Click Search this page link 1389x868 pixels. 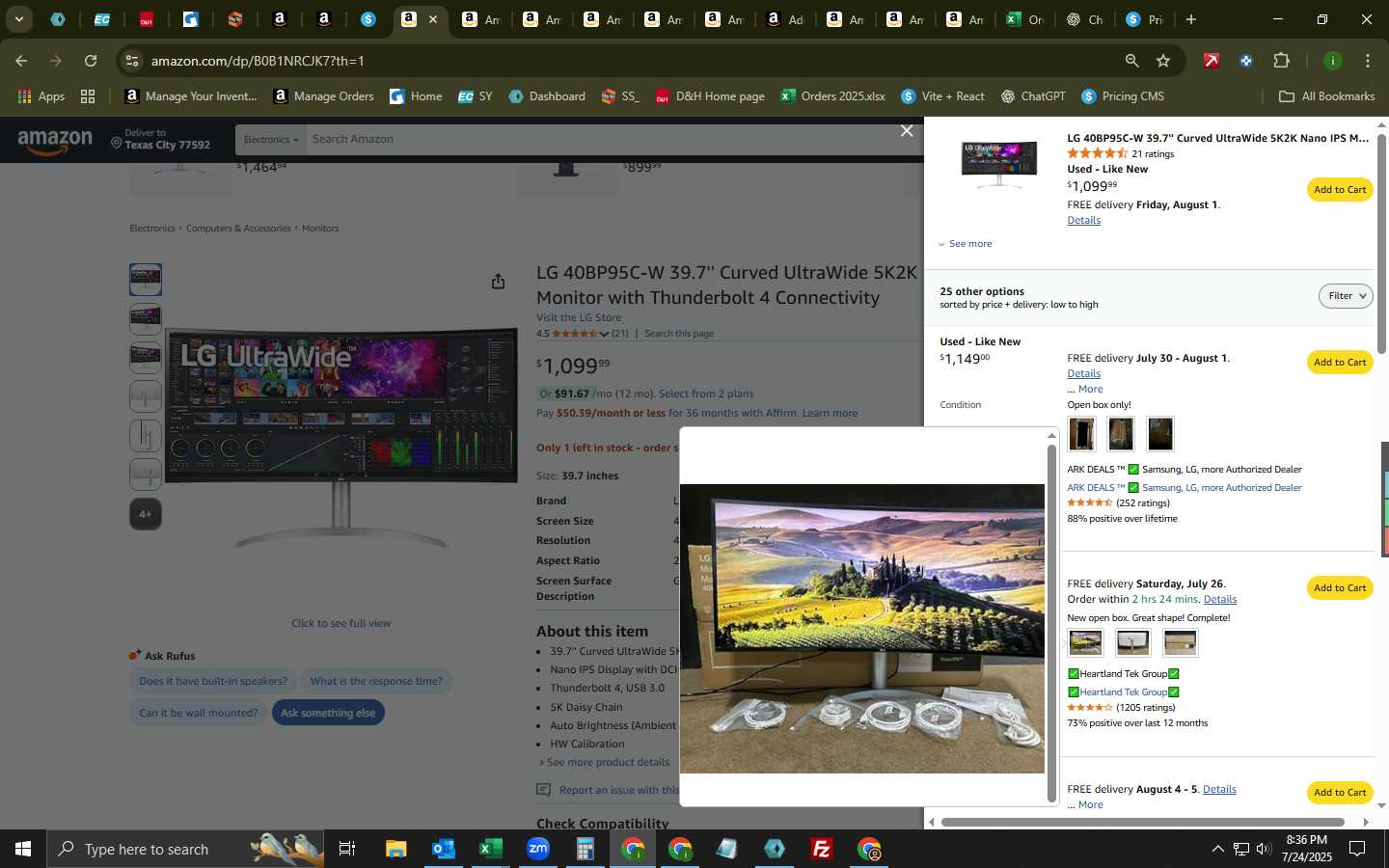[x=679, y=334]
